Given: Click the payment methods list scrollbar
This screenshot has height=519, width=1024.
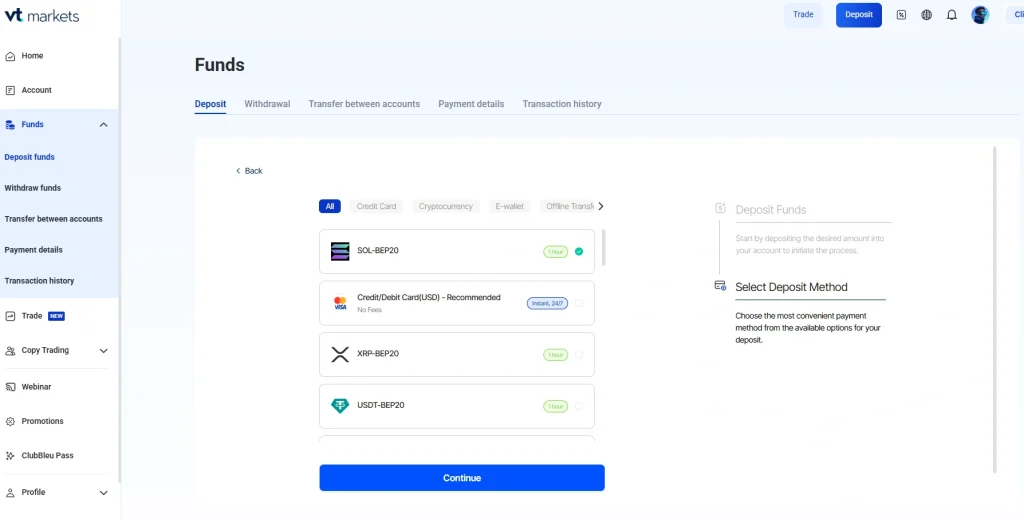Looking at the screenshot, I should [603, 247].
